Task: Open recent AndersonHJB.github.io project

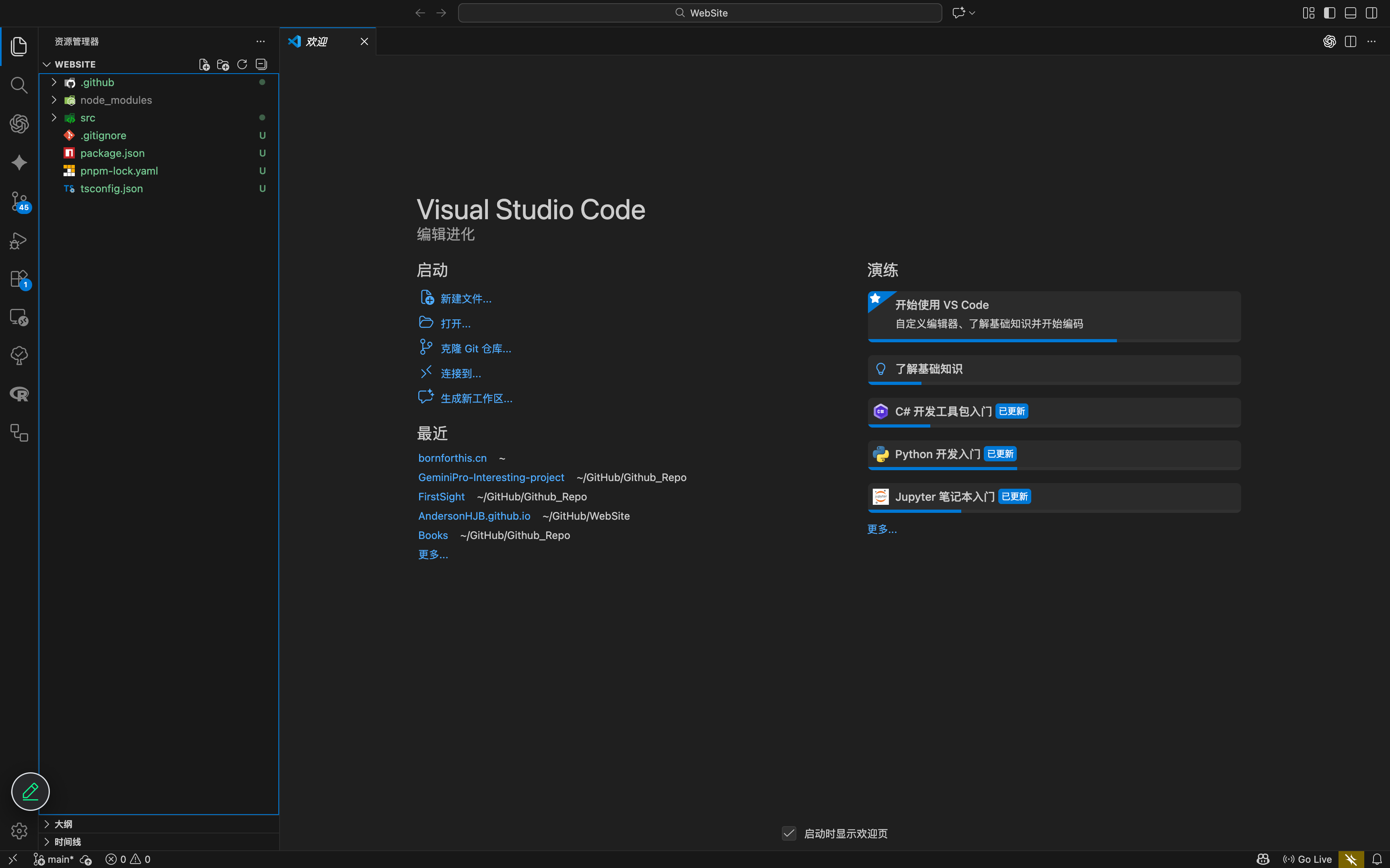Action: 474,516
